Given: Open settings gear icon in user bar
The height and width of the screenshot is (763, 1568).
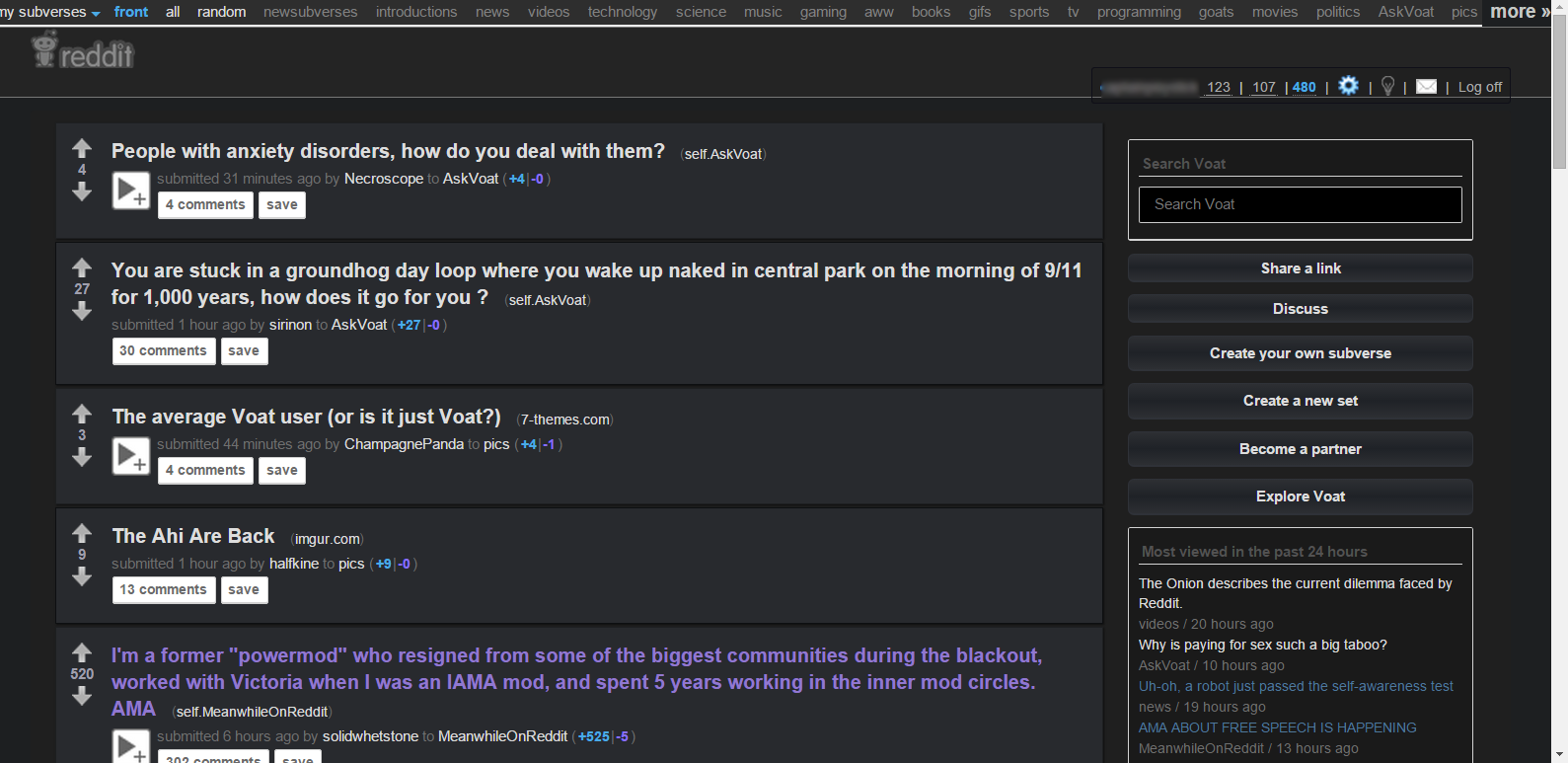Looking at the screenshot, I should click(1348, 86).
